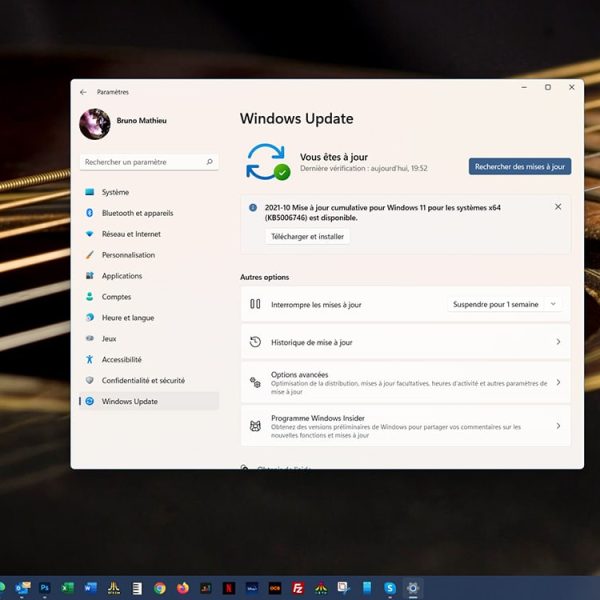Click the Vous êtes à jour text
600x600 pixels.
[334, 157]
